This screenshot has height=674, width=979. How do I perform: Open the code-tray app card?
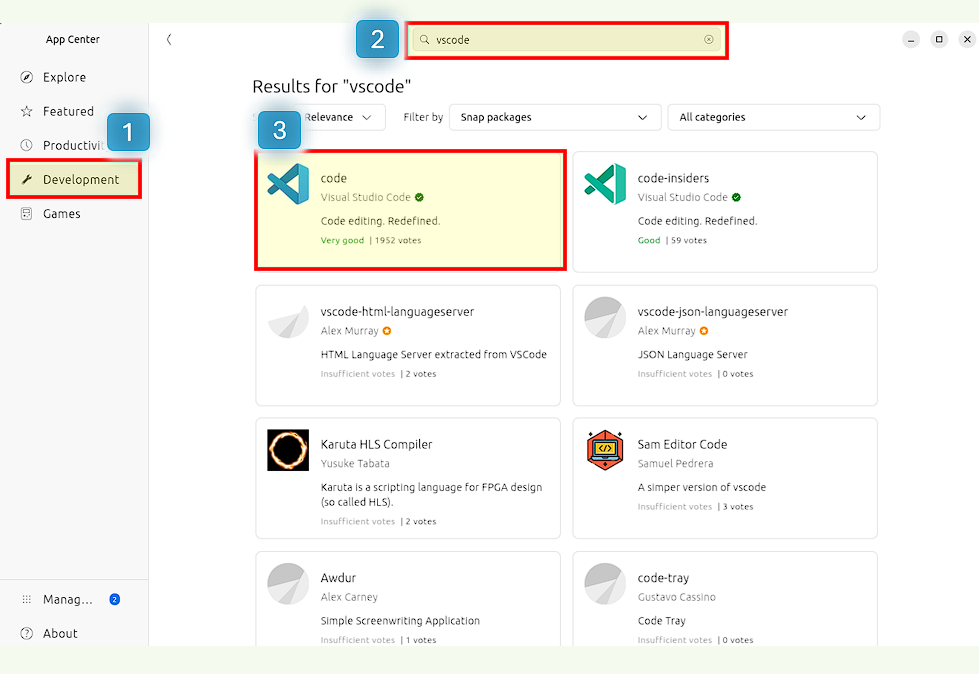coord(725,599)
